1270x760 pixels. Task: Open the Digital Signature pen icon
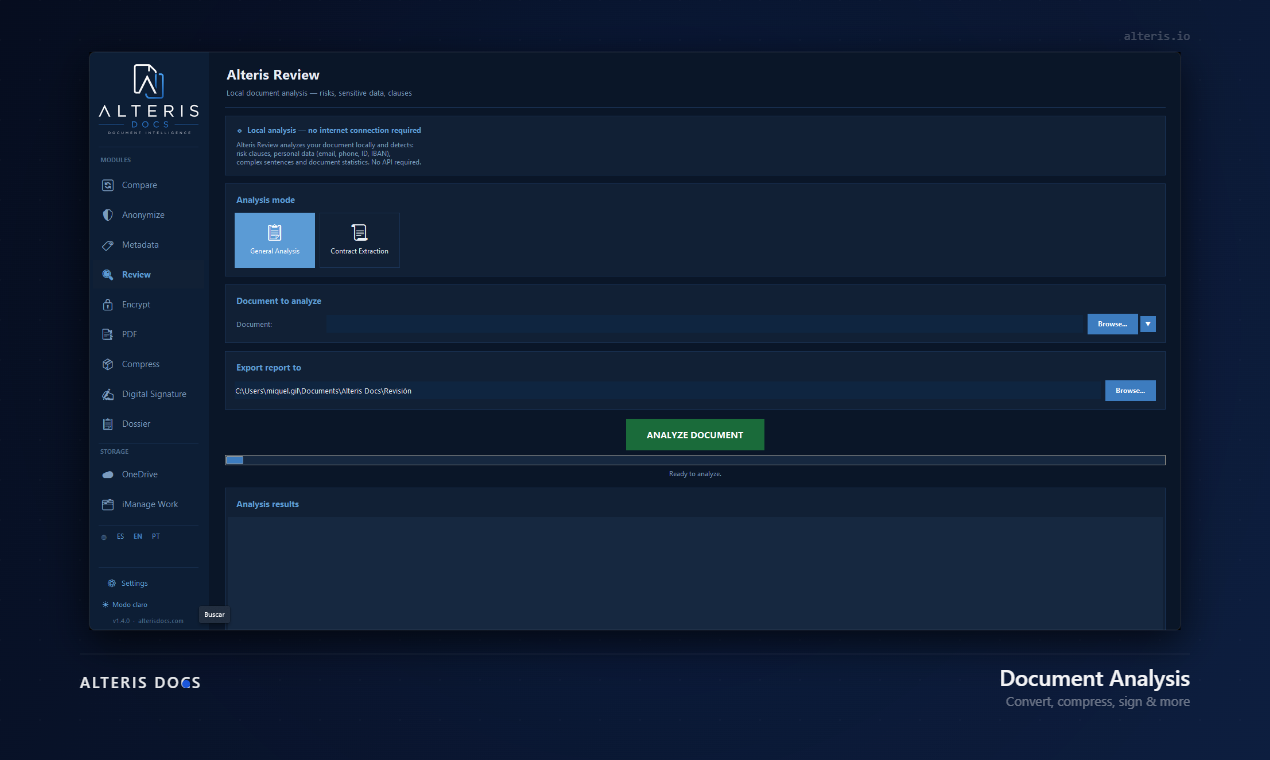[108, 395]
